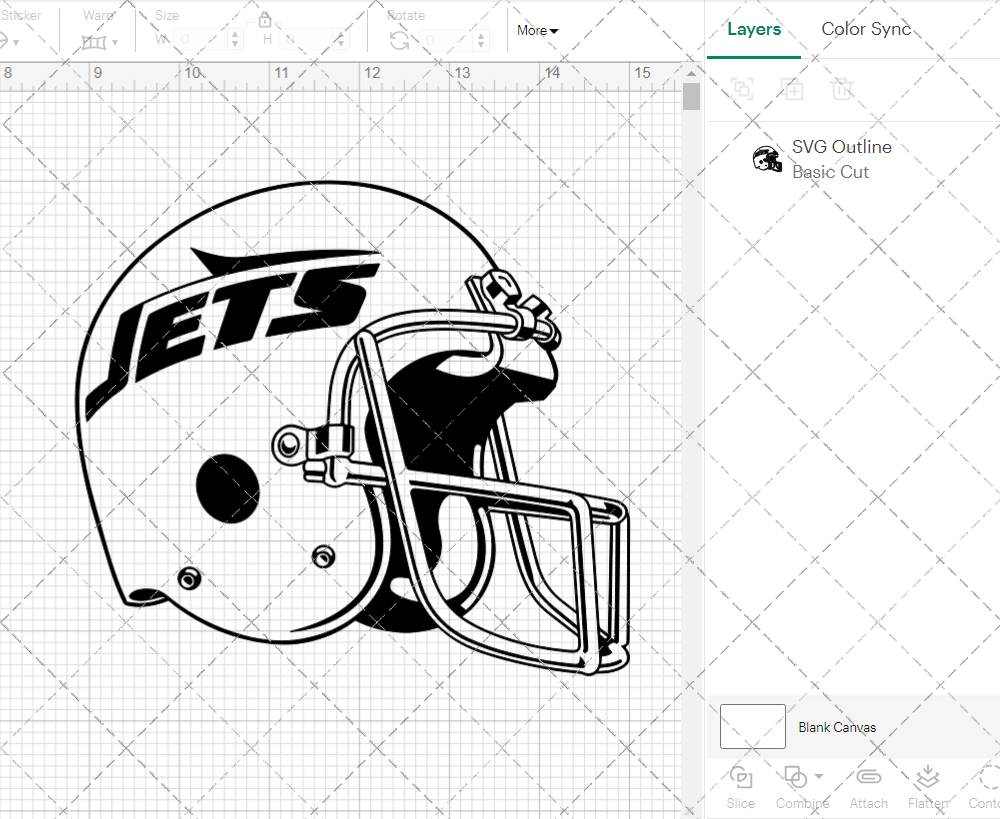This screenshot has width=1000, height=819.
Task: Click the Group icon in Layers panel
Action: tap(743, 89)
